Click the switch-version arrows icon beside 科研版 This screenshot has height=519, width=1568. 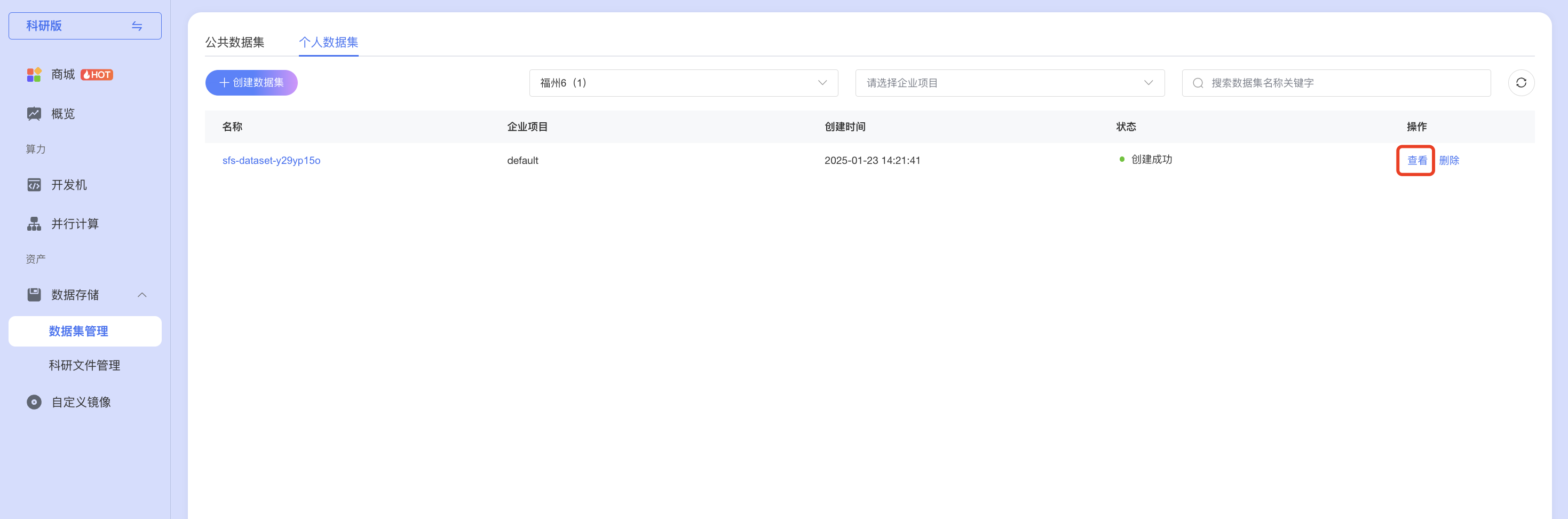click(137, 26)
